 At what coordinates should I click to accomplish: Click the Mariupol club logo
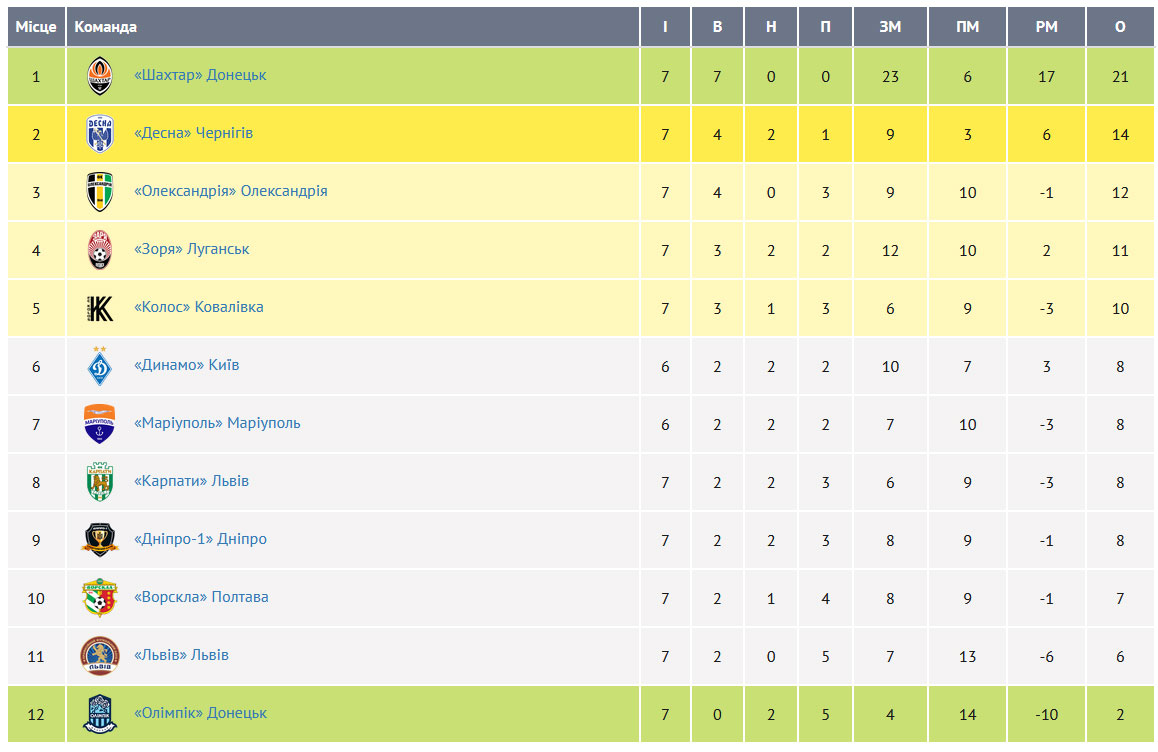pyautogui.click(x=100, y=424)
